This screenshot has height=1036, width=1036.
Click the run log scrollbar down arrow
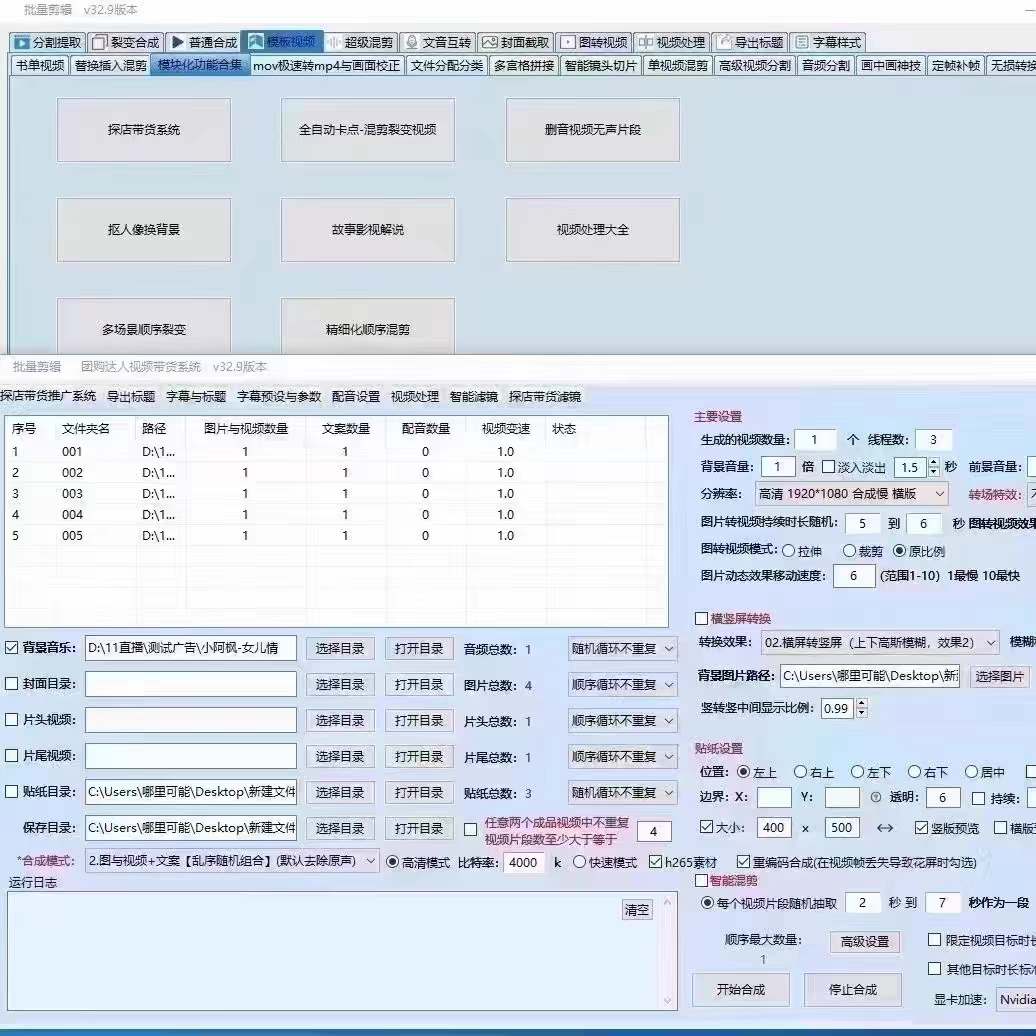[x=667, y=1001]
